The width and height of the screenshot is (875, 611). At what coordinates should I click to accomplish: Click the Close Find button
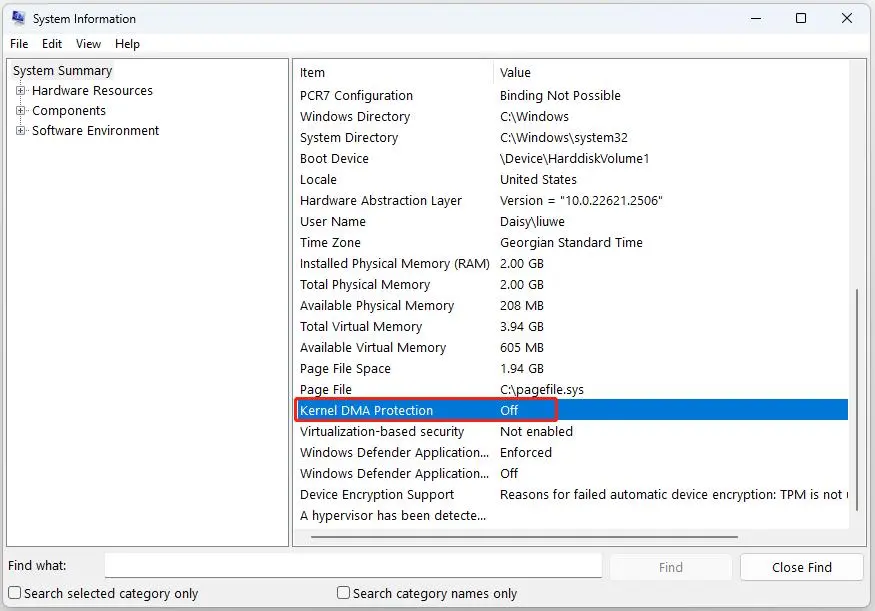click(801, 567)
